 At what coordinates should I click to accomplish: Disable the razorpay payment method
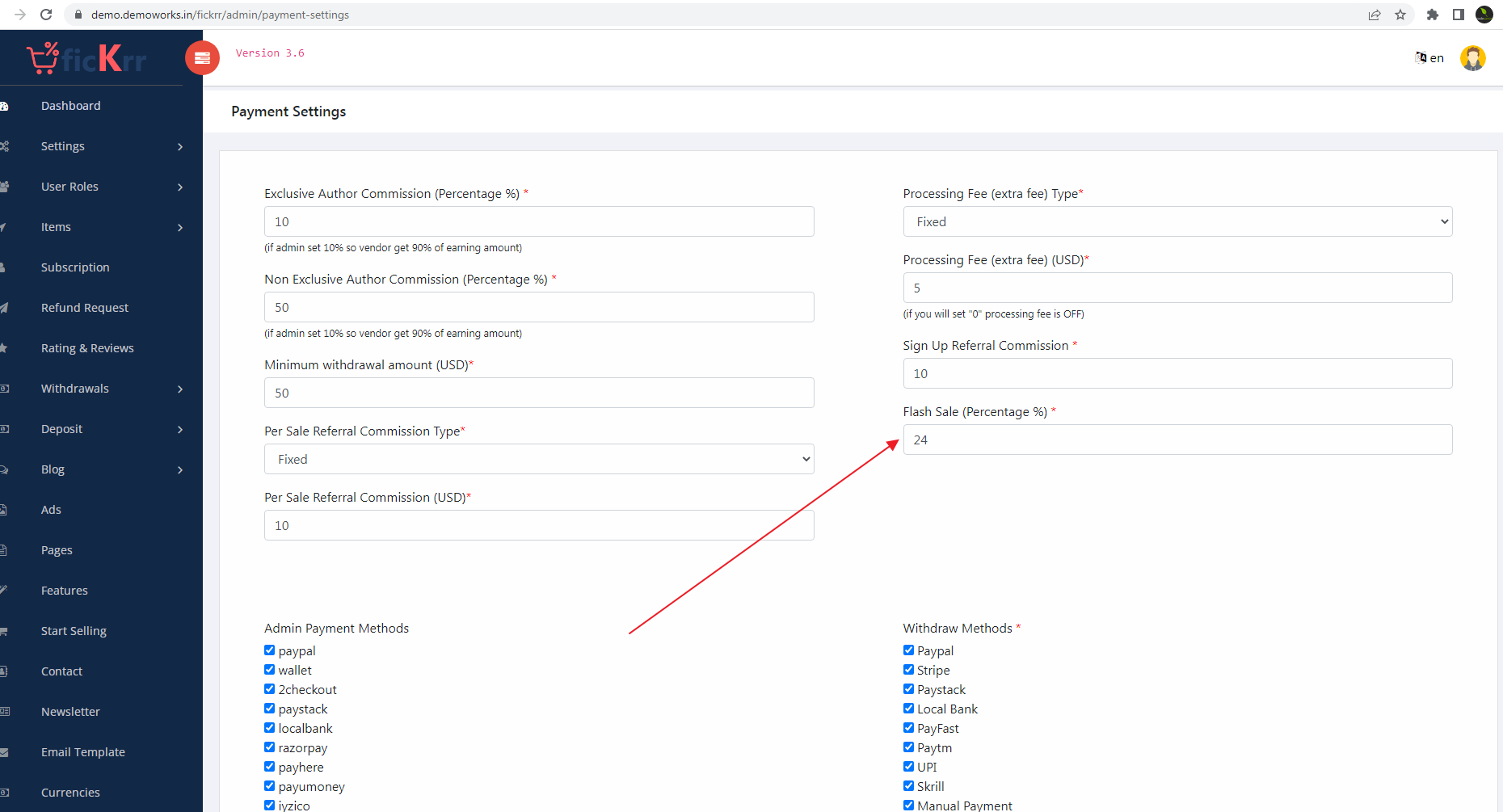coord(270,747)
